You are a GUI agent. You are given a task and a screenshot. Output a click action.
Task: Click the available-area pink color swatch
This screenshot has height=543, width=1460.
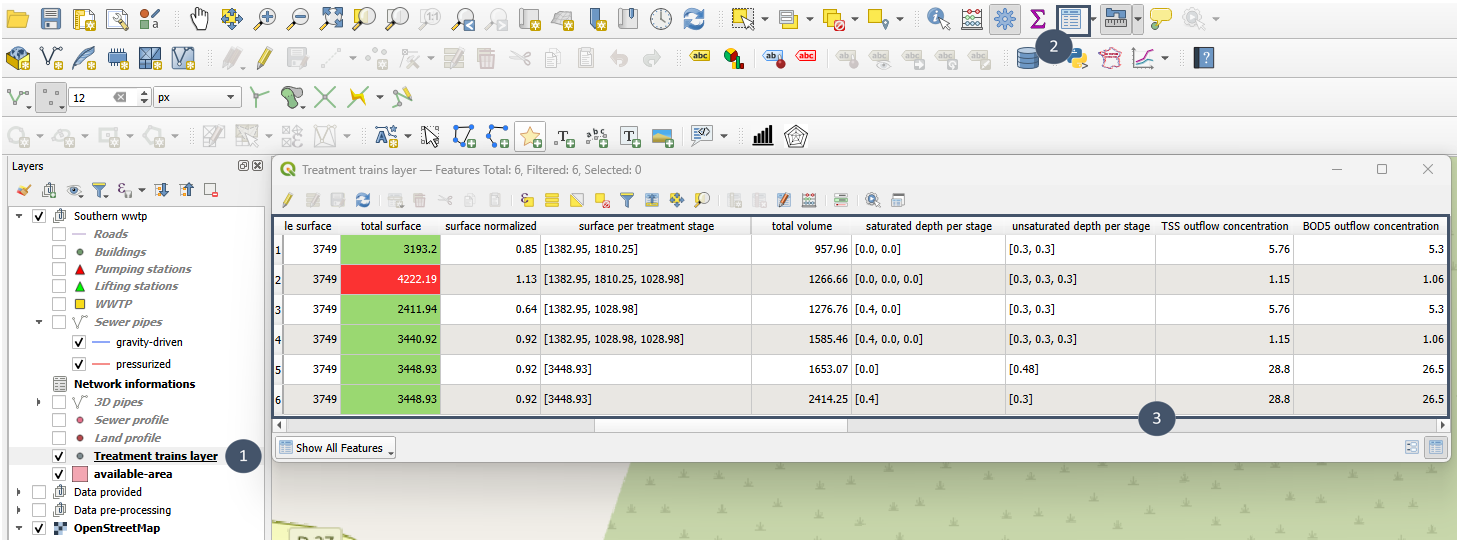(x=79, y=473)
